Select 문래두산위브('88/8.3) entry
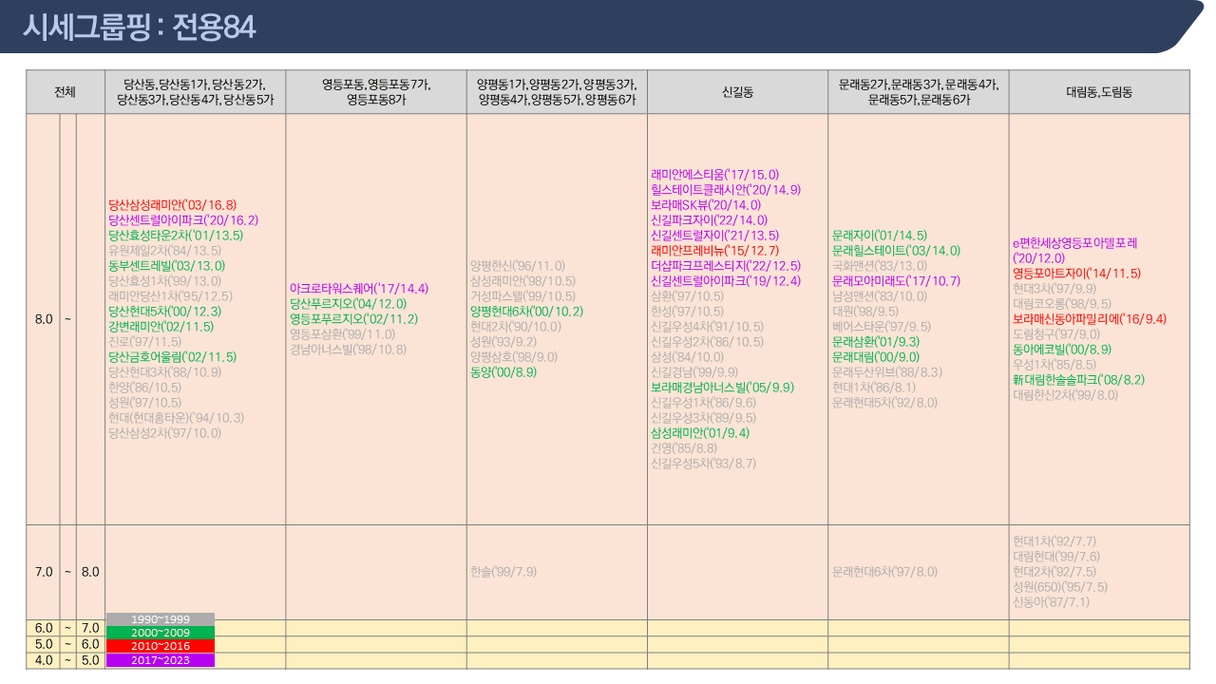Viewport: 1216px width, 684px height. pyautogui.click(x=886, y=372)
